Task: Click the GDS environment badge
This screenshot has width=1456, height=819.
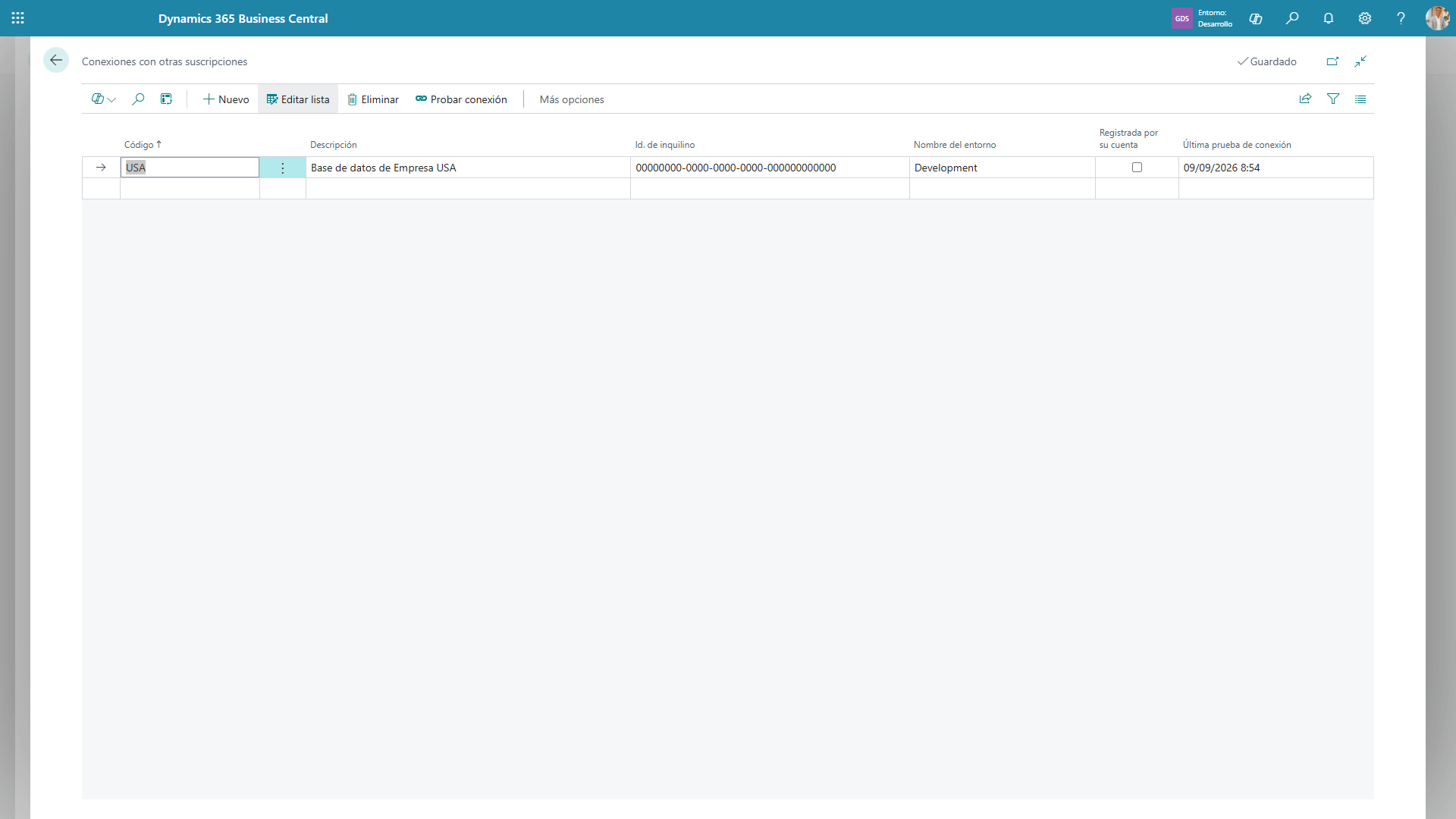Action: pos(1181,18)
